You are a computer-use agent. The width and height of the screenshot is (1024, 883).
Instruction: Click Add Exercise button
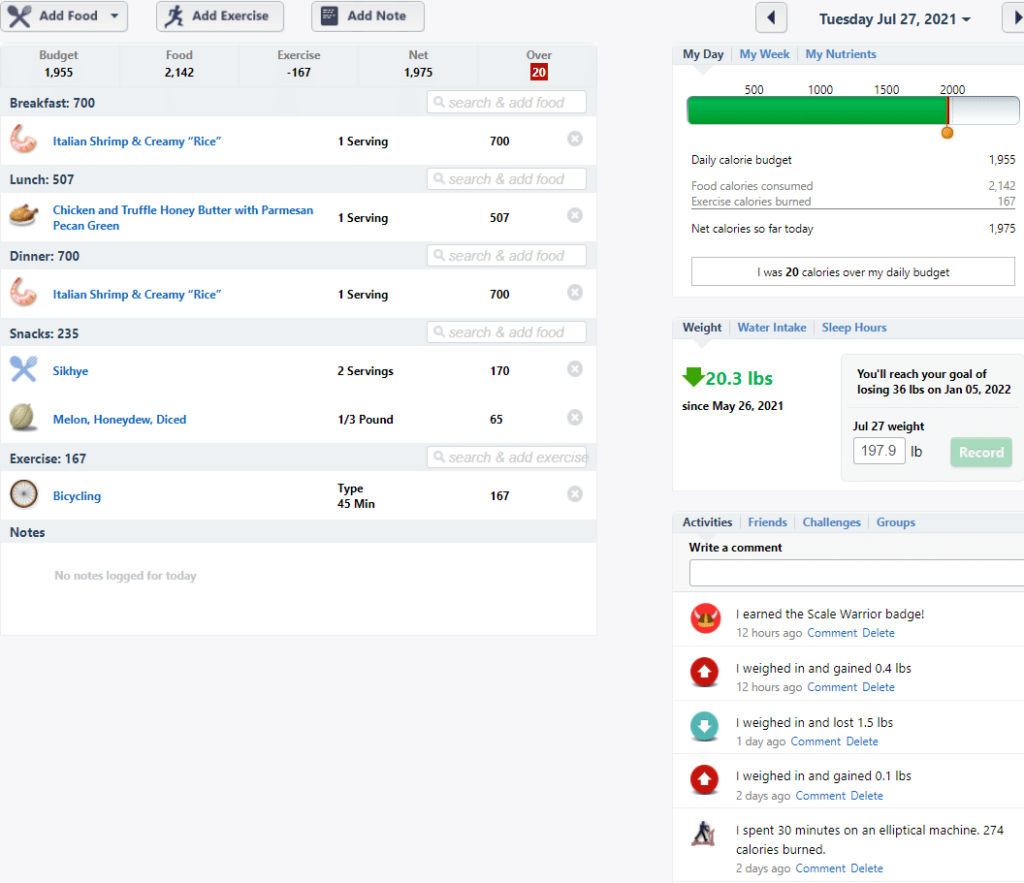coord(220,16)
